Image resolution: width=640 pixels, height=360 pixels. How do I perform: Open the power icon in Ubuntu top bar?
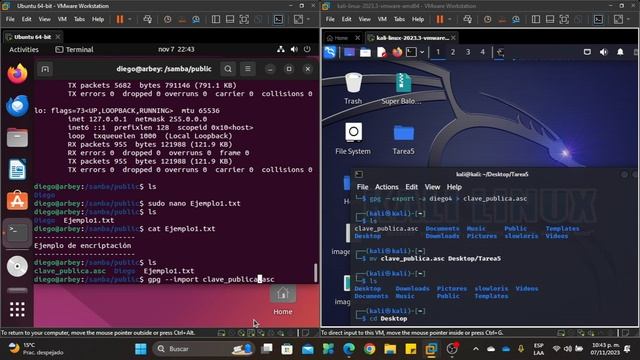pos(307,49)
